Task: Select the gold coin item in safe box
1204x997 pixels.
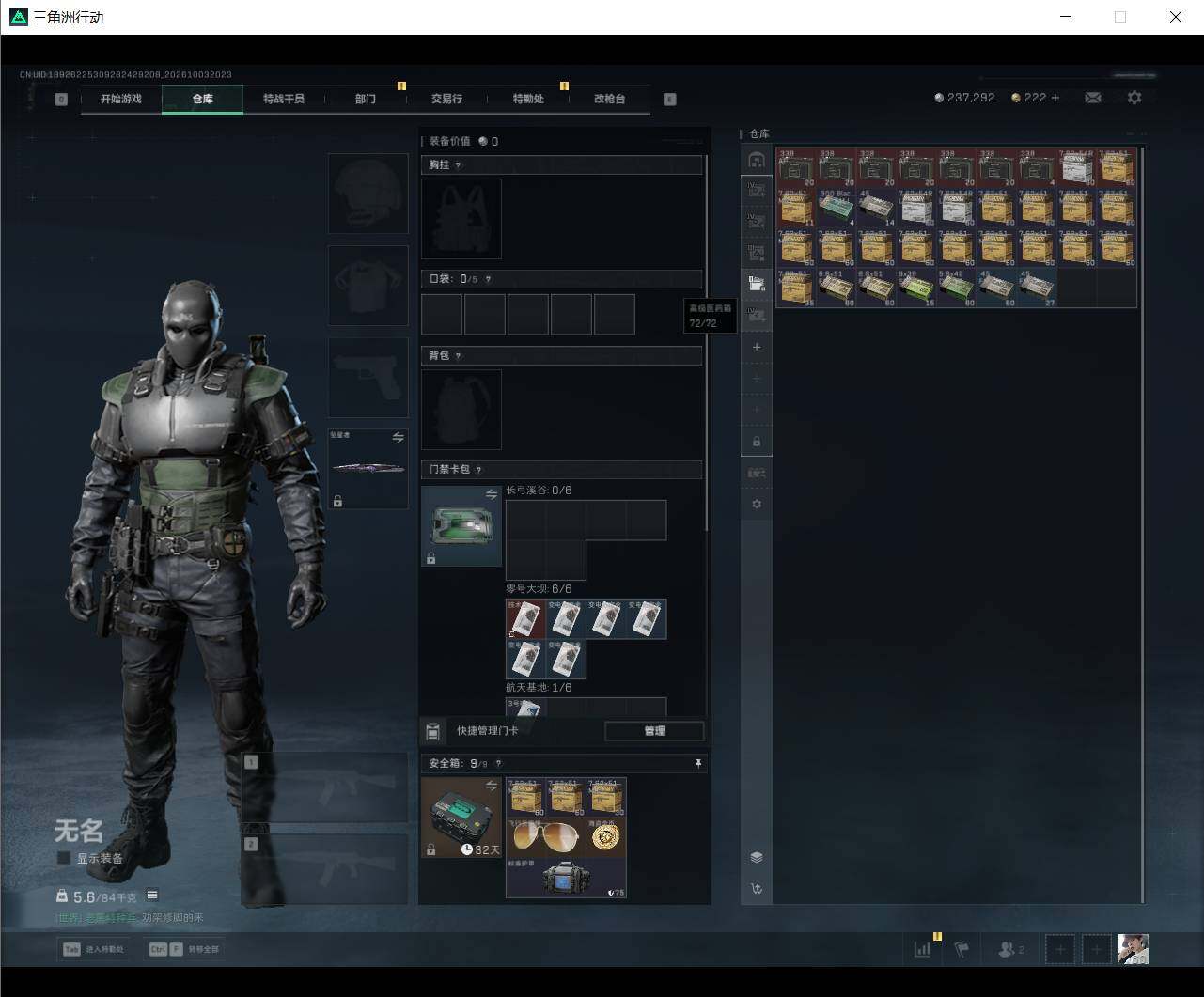Action: click(606, 837)
